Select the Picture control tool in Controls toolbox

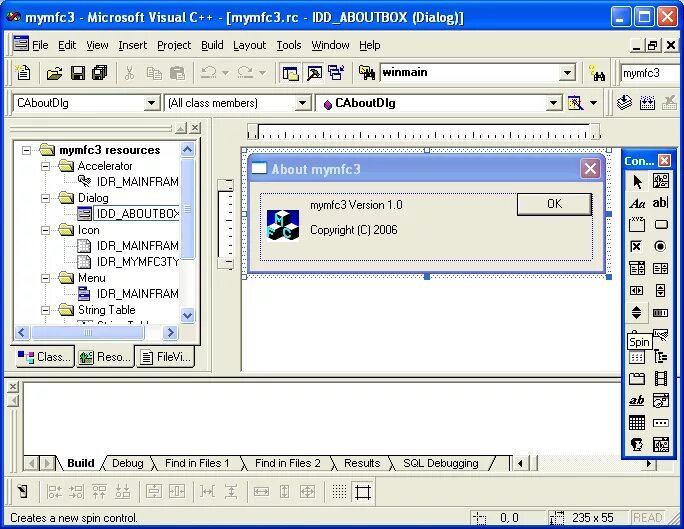click(x=660, y=181)
